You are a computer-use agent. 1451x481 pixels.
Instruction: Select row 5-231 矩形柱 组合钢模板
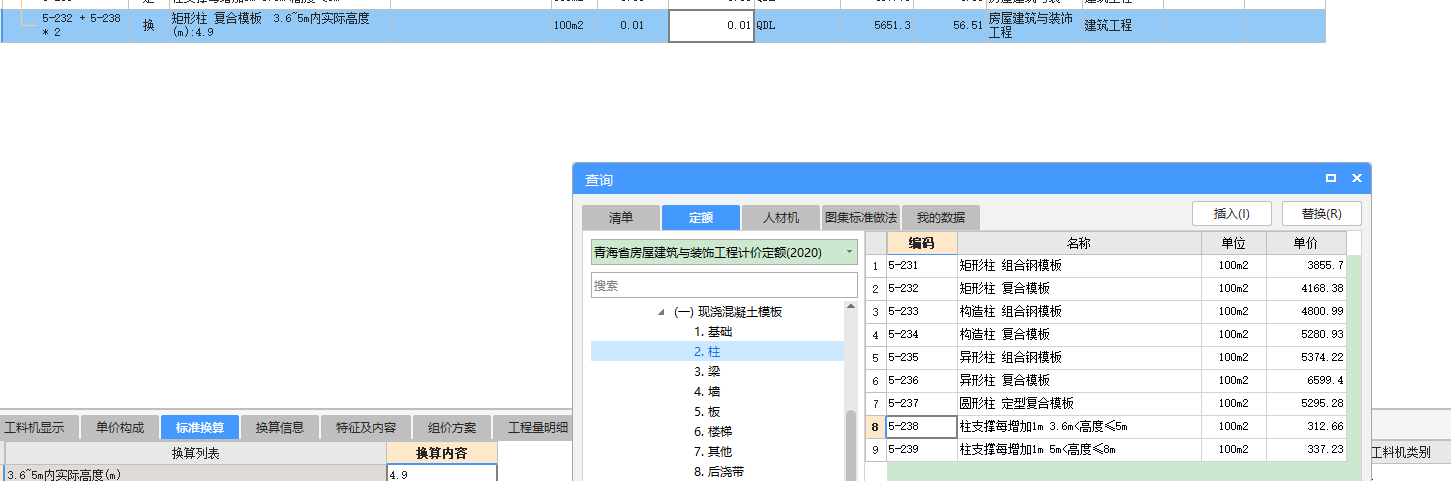(1105, 266)
